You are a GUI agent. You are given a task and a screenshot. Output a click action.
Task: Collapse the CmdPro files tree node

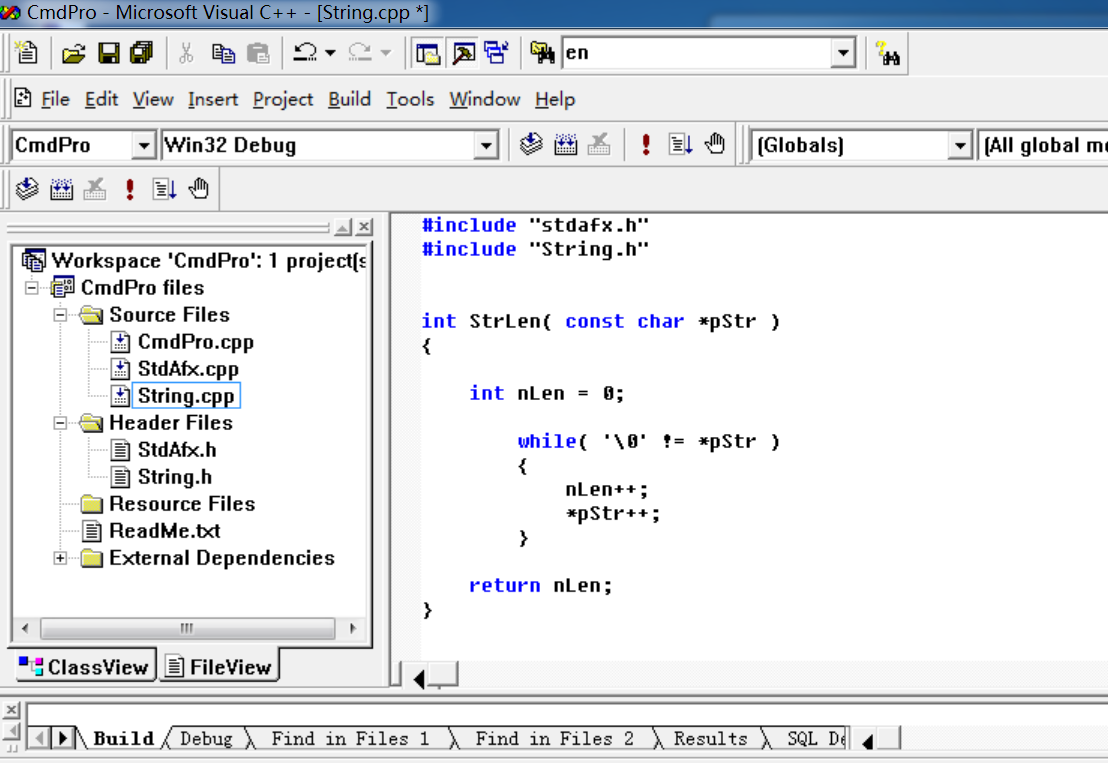pos(32,288)
